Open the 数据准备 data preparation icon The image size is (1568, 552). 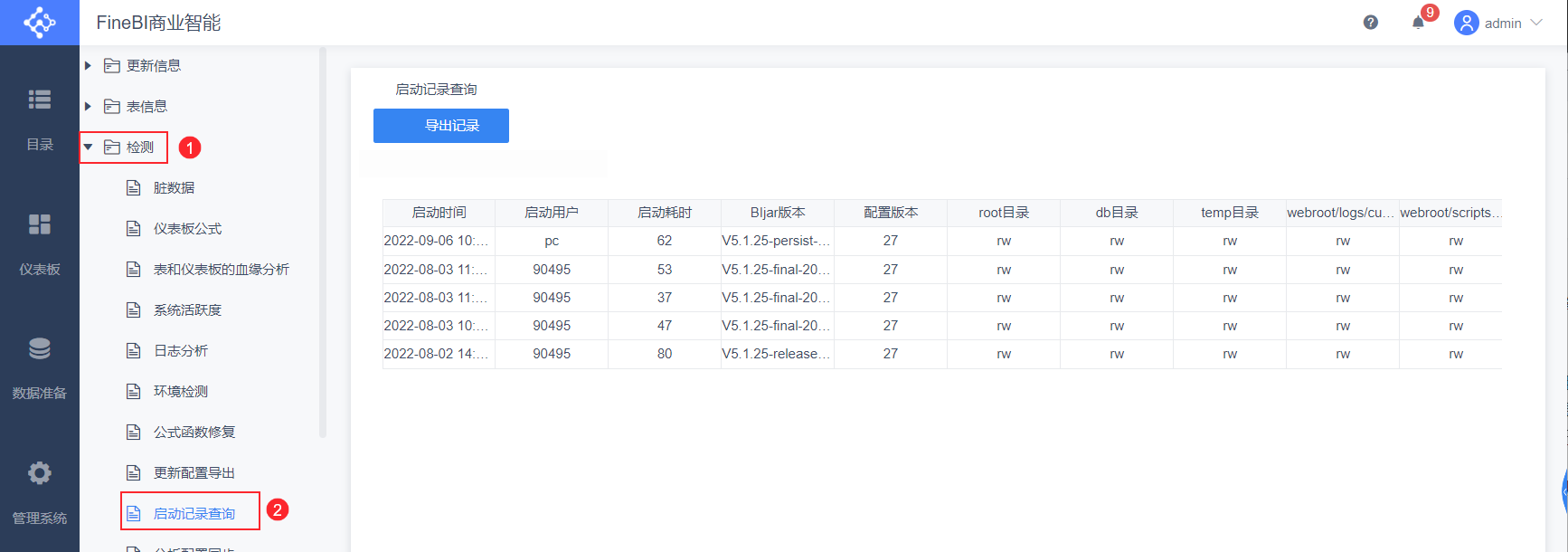click(40, 348)
